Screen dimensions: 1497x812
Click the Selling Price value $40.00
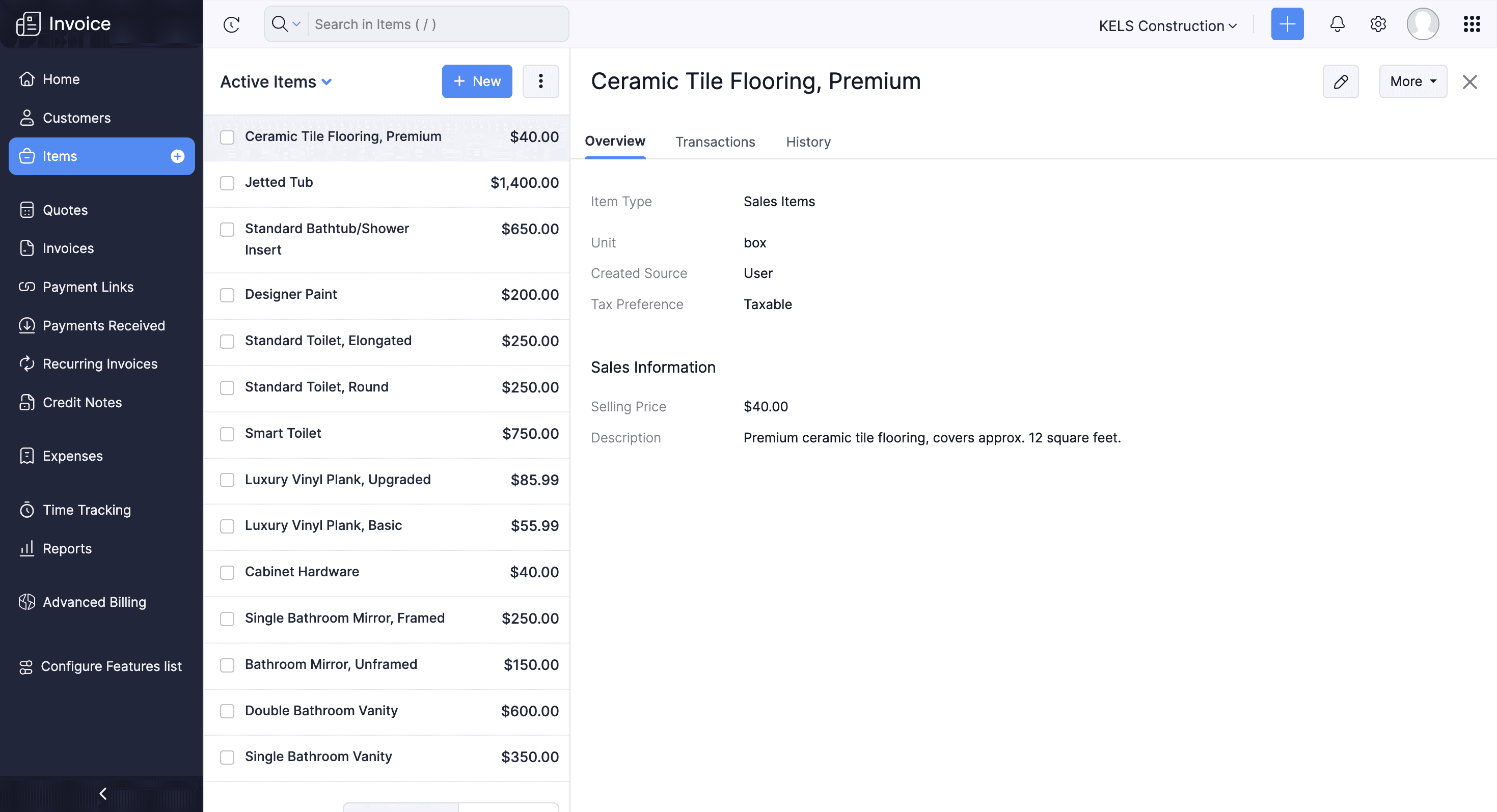click(x=766, y=407)
